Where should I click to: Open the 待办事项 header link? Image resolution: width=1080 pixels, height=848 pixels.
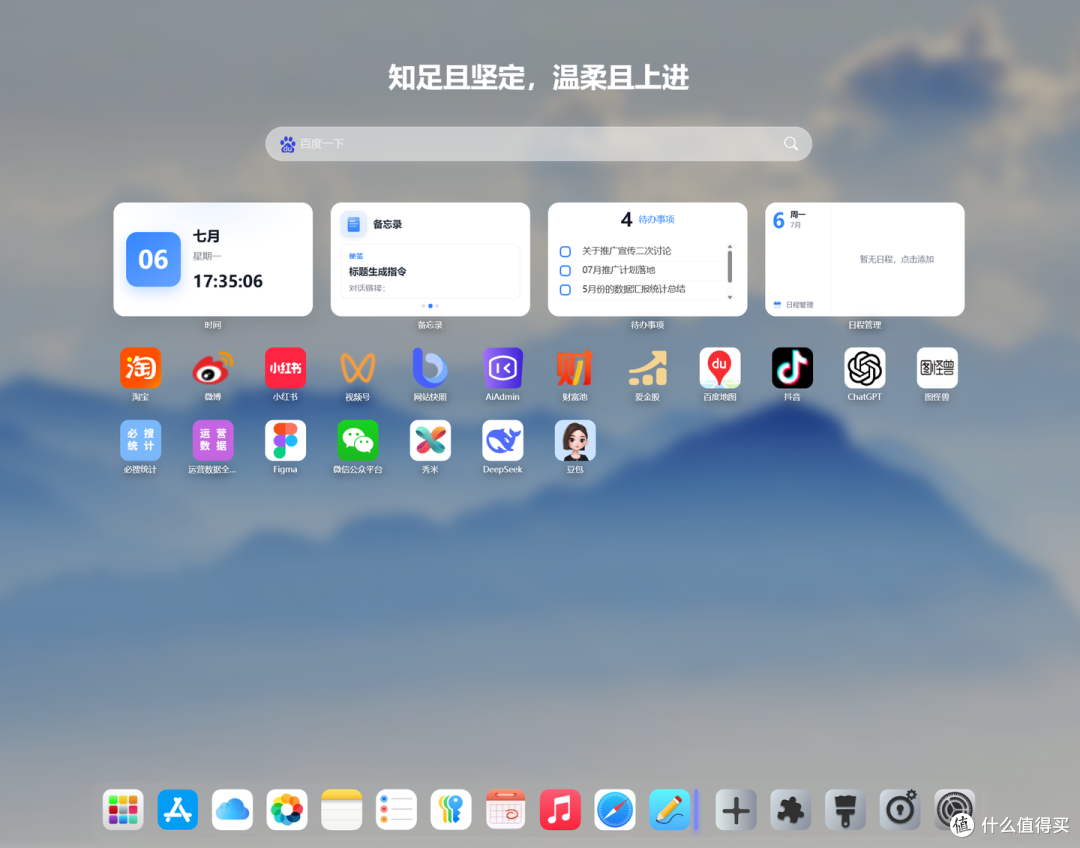(656, 219)
